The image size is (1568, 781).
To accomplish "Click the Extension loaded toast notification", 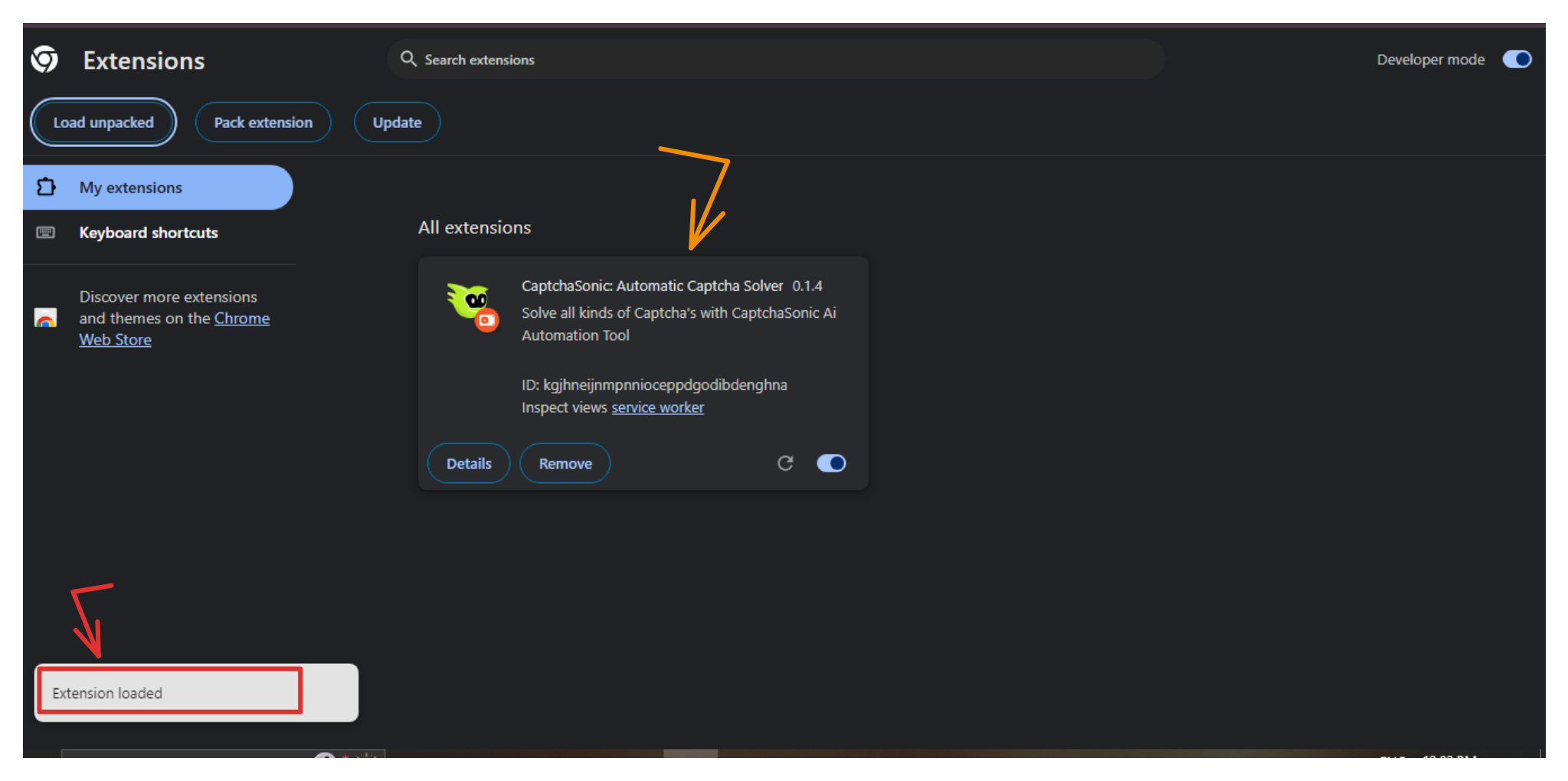I will [196, 693].
